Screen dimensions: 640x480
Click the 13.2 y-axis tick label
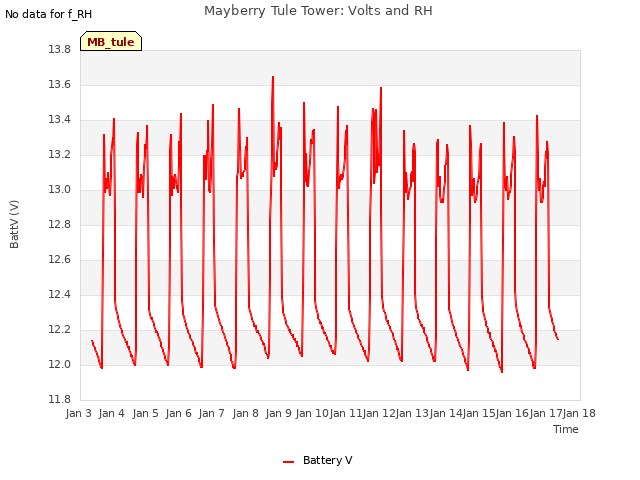60,155
